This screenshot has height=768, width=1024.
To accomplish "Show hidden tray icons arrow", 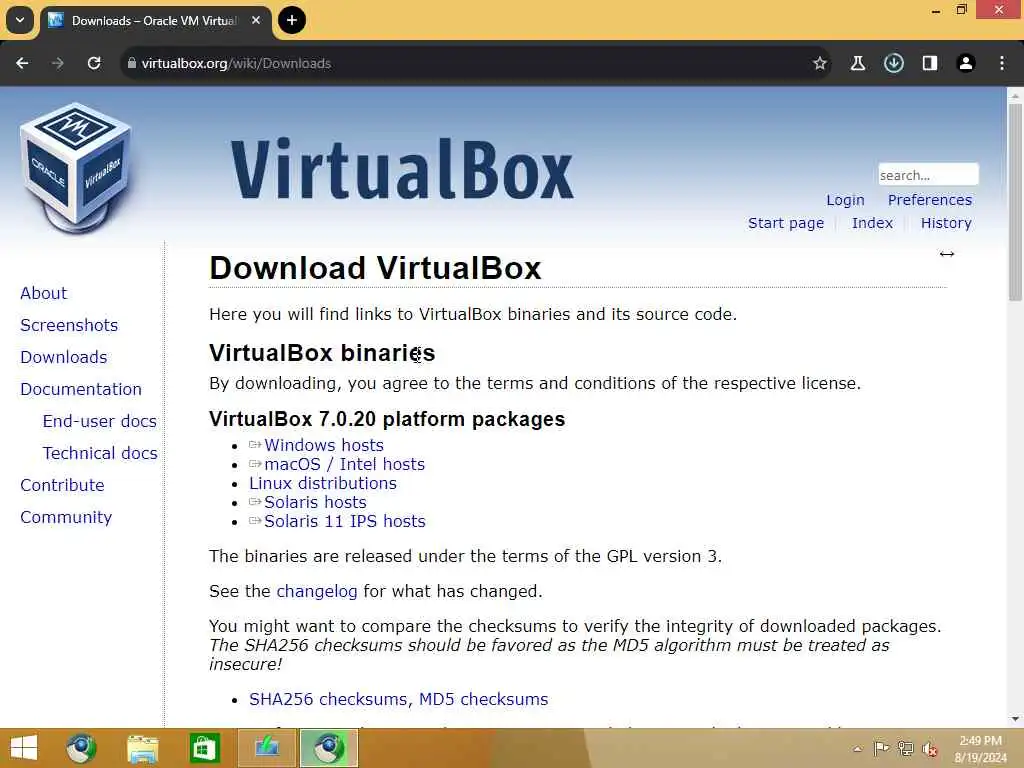I will (x=857, y=749).
